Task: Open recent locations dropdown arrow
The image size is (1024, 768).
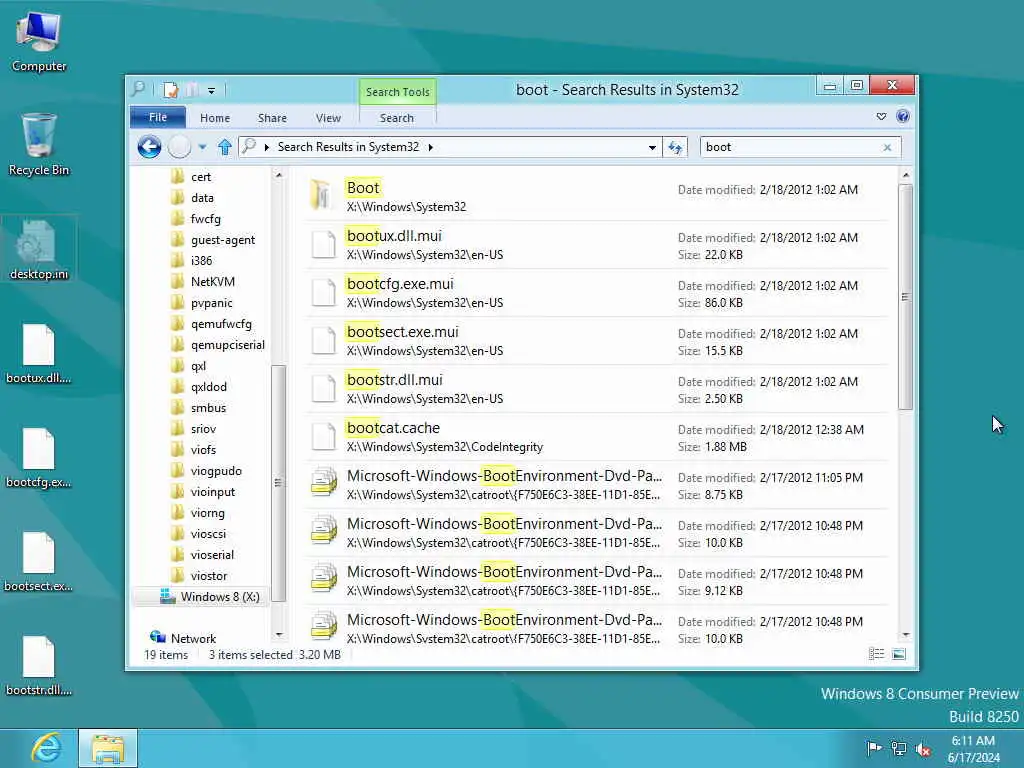Action: click(202, 148)
